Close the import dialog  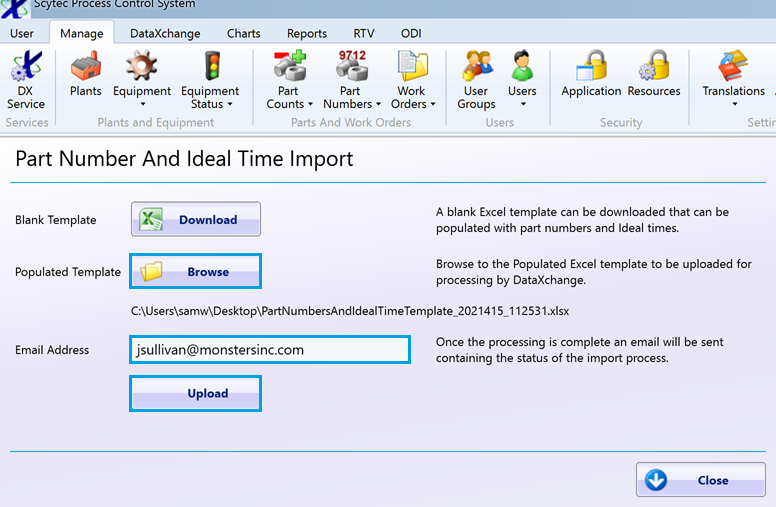701,480
